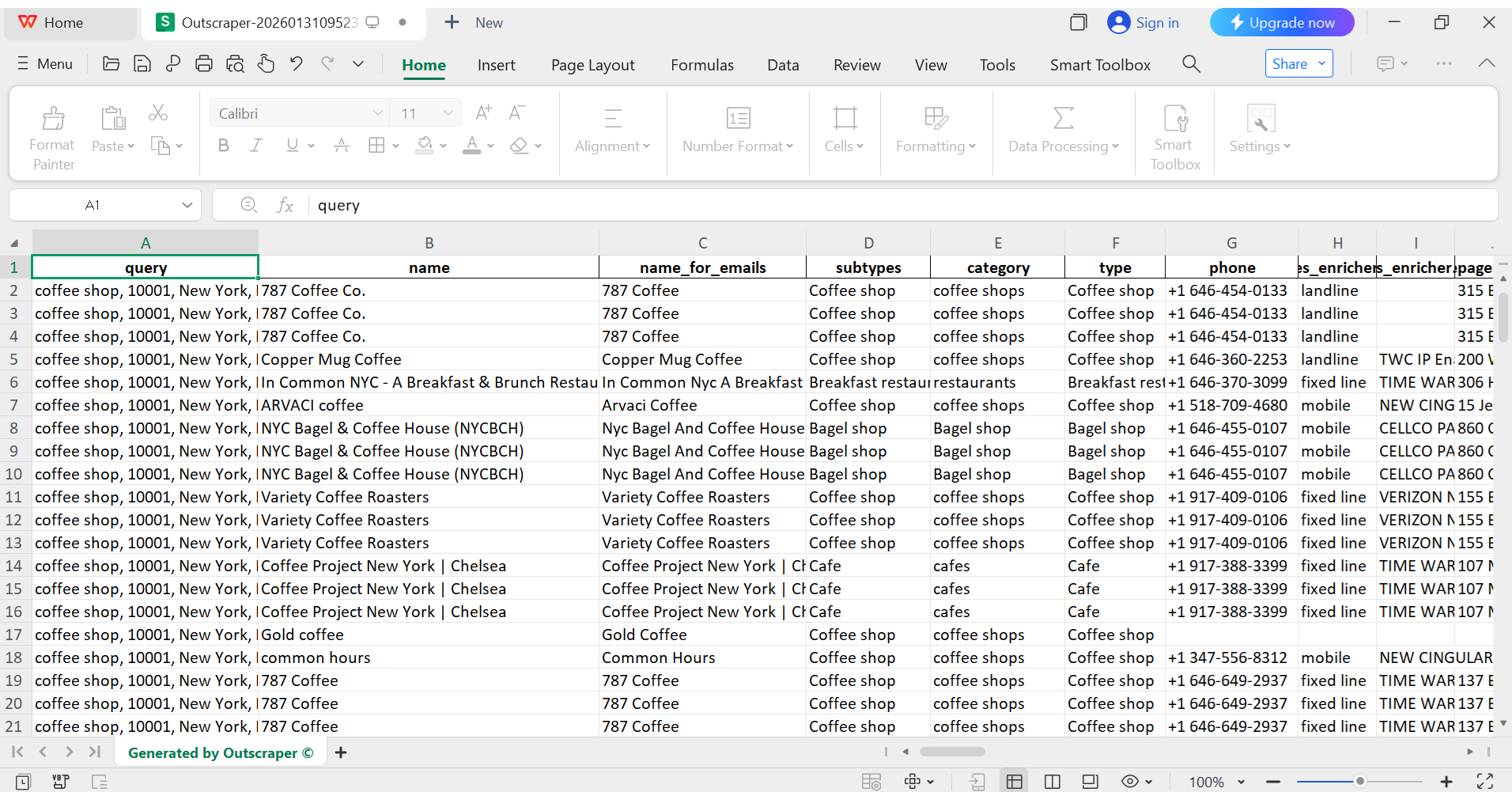Click the Share button
Viewport: 1512px width, 792px height.
click(x=1298, y=64)
